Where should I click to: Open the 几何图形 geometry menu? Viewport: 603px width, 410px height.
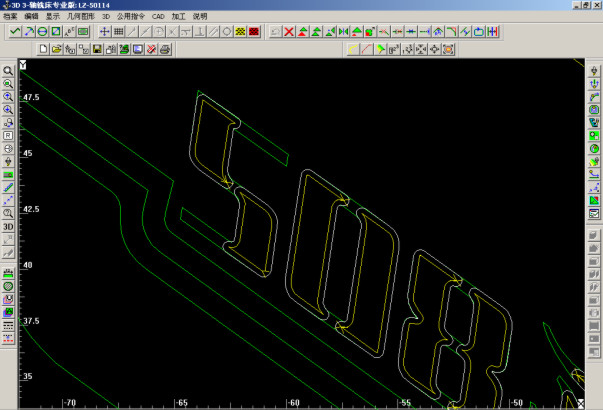80,17
